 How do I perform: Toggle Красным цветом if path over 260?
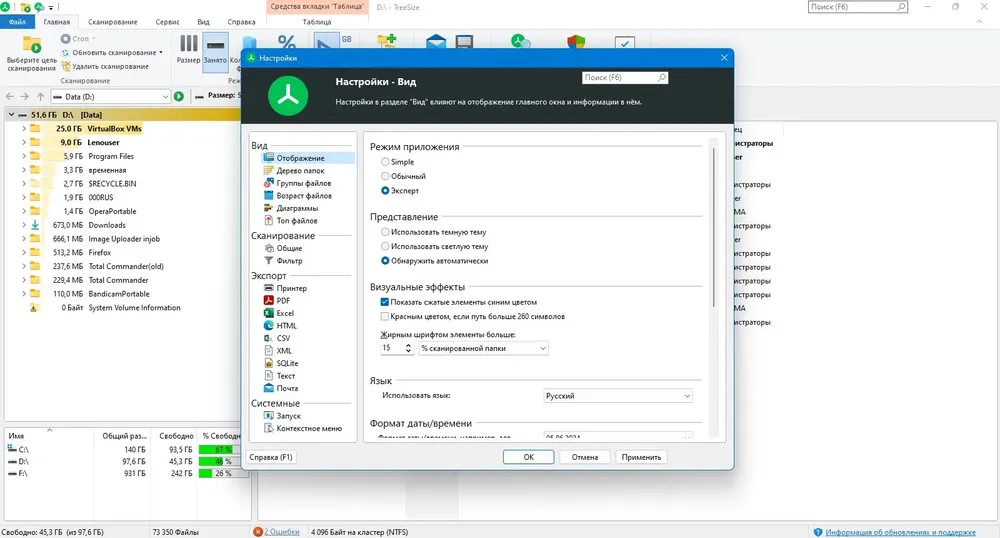point(385,316)
